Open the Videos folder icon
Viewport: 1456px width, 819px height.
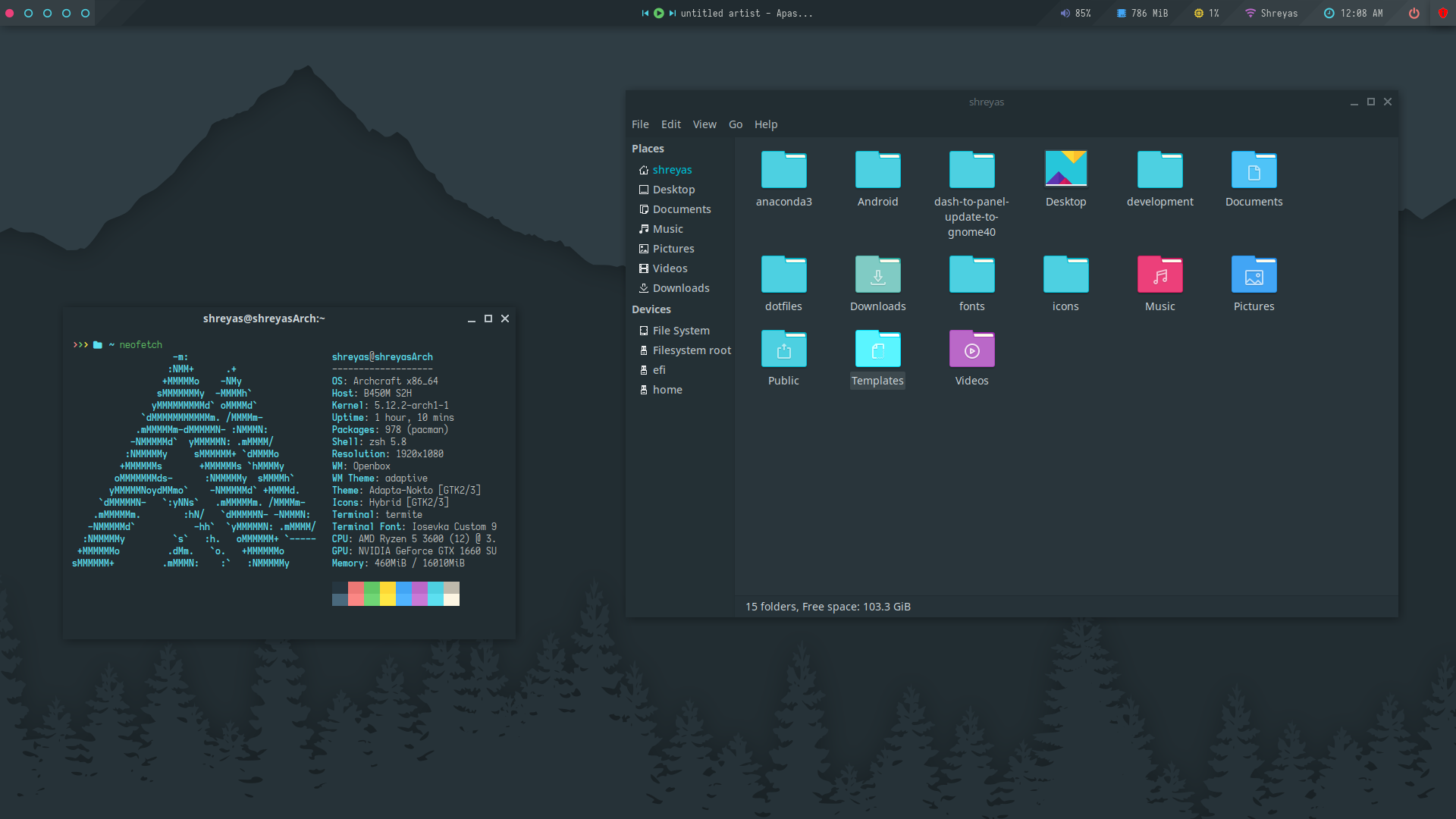971,349
